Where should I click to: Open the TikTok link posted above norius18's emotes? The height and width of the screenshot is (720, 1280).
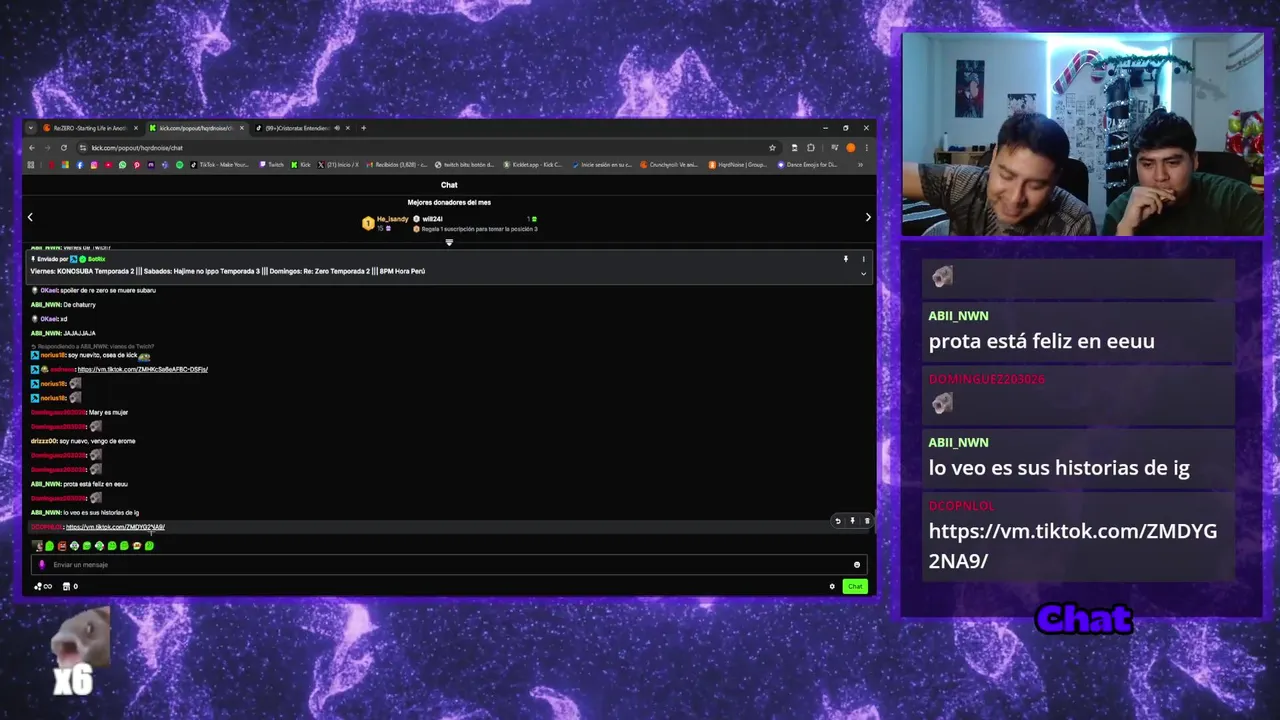click(142, 370)
